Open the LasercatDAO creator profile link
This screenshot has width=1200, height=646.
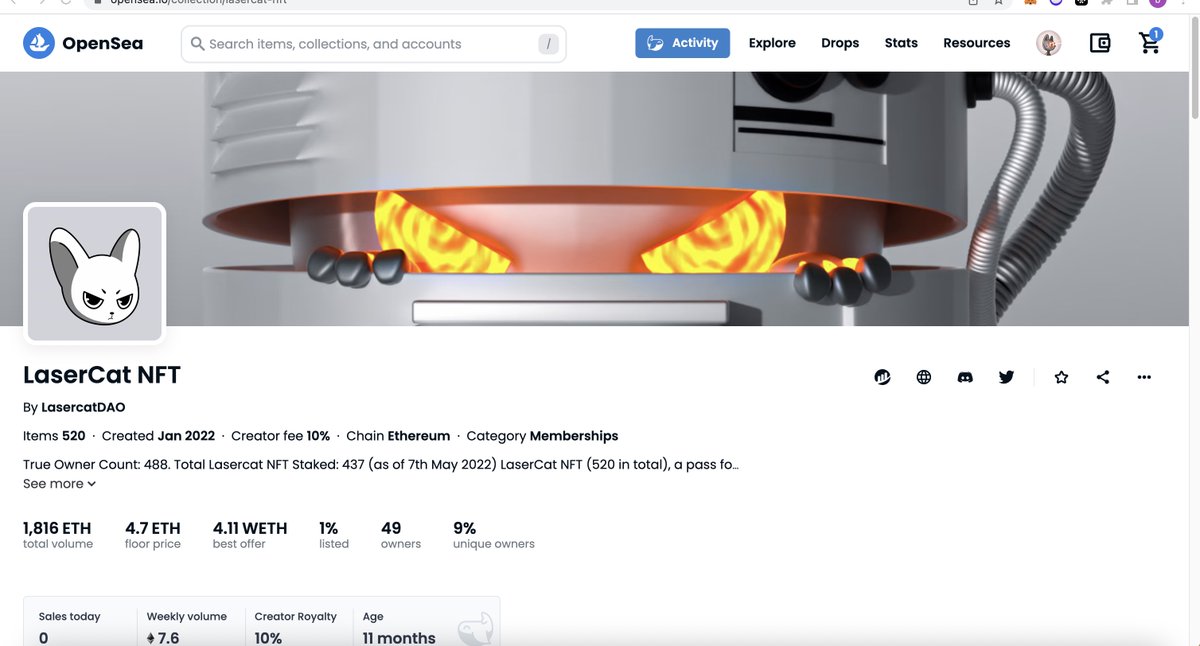click(83, 407)
